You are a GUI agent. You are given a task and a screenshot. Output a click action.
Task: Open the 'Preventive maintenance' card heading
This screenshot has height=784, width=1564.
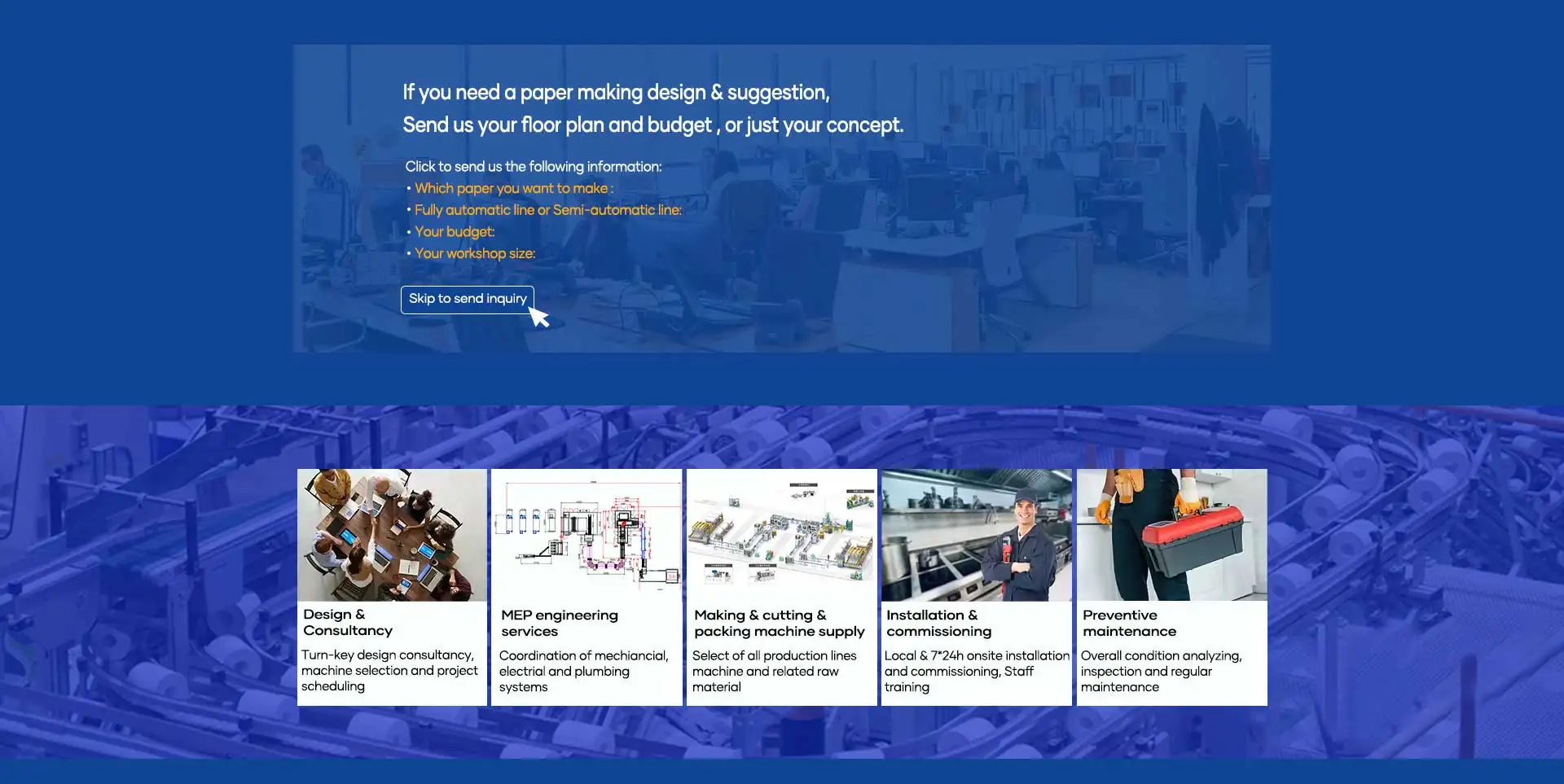pos(1129,624)
